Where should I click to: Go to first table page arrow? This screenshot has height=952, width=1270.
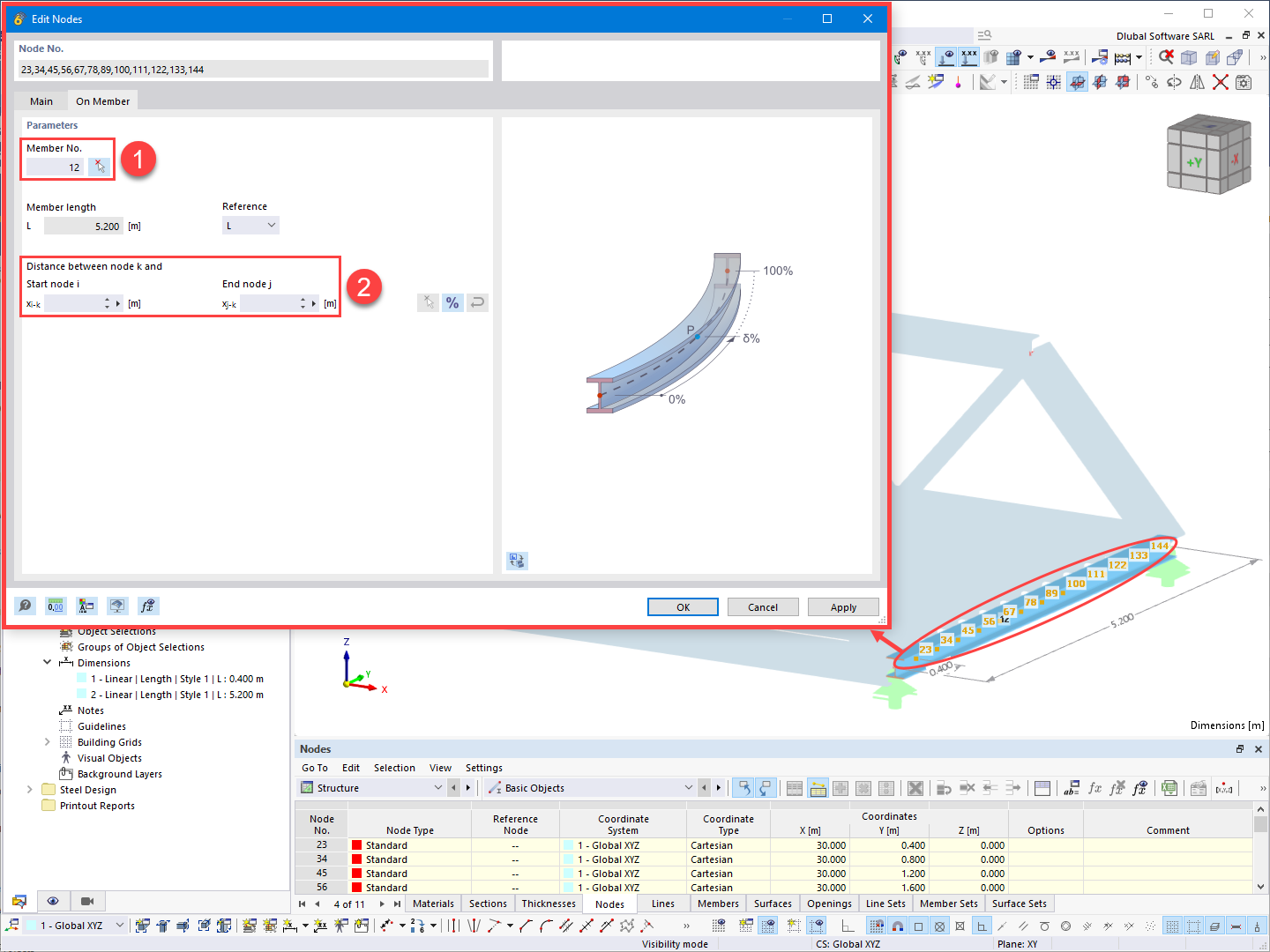tap(303, 904)
